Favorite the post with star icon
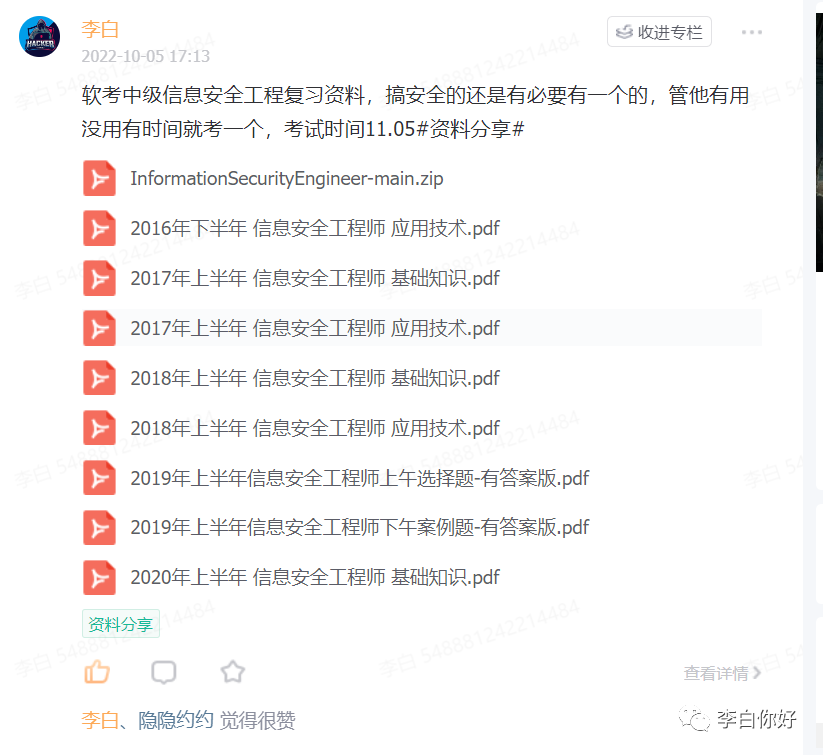The height and width of the screenshot is (755, 823). (233, 672)
